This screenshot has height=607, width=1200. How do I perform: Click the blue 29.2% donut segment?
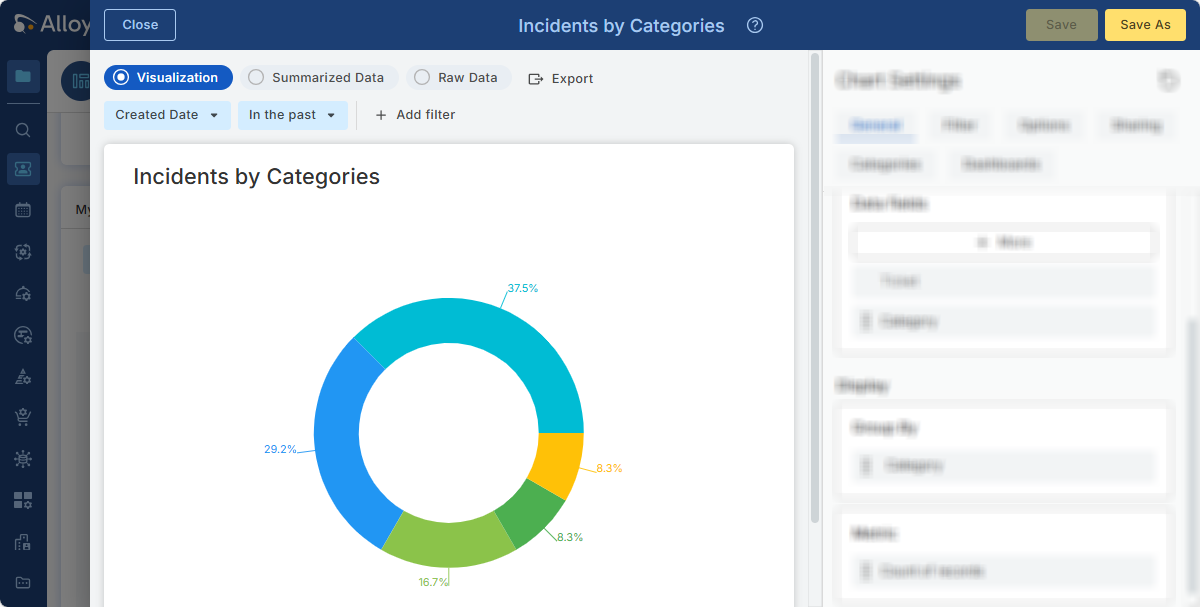(x=338, y=440)
